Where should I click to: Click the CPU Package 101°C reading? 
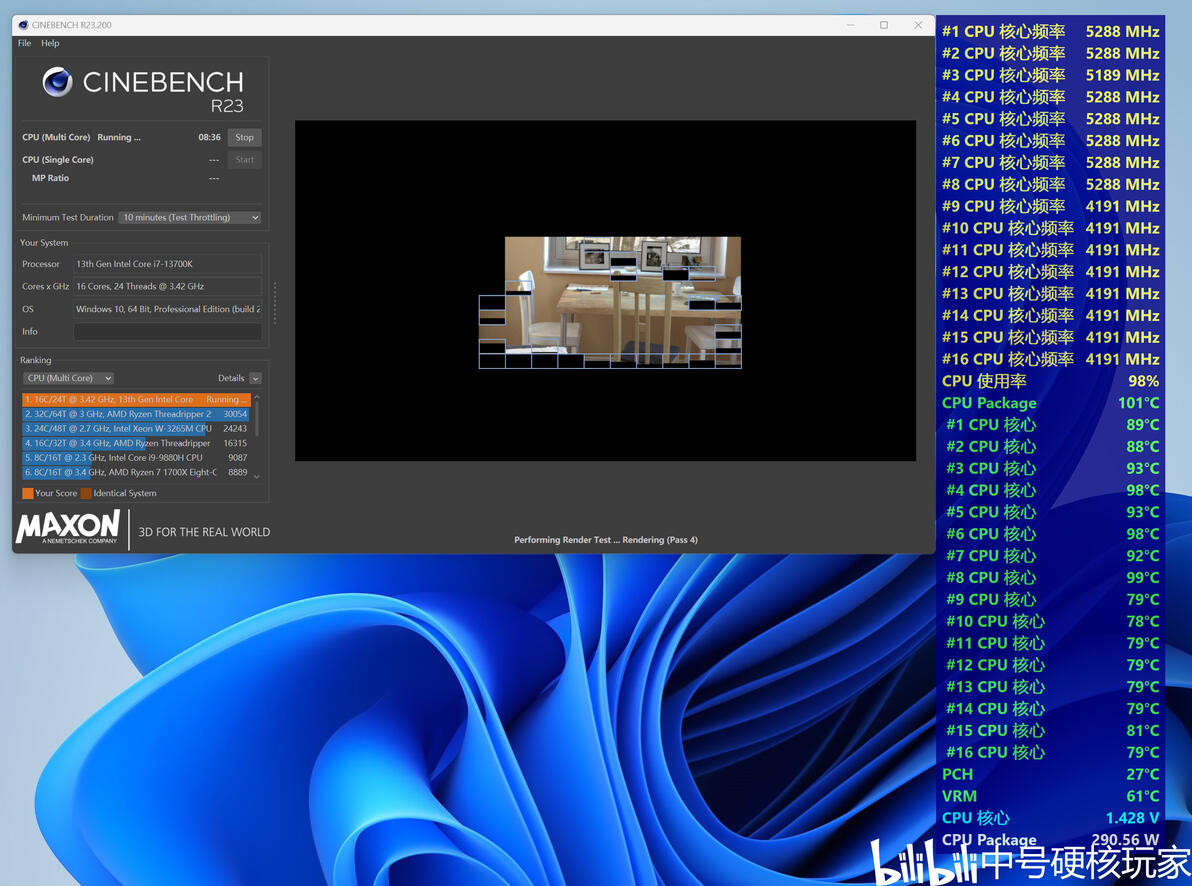1139,403
